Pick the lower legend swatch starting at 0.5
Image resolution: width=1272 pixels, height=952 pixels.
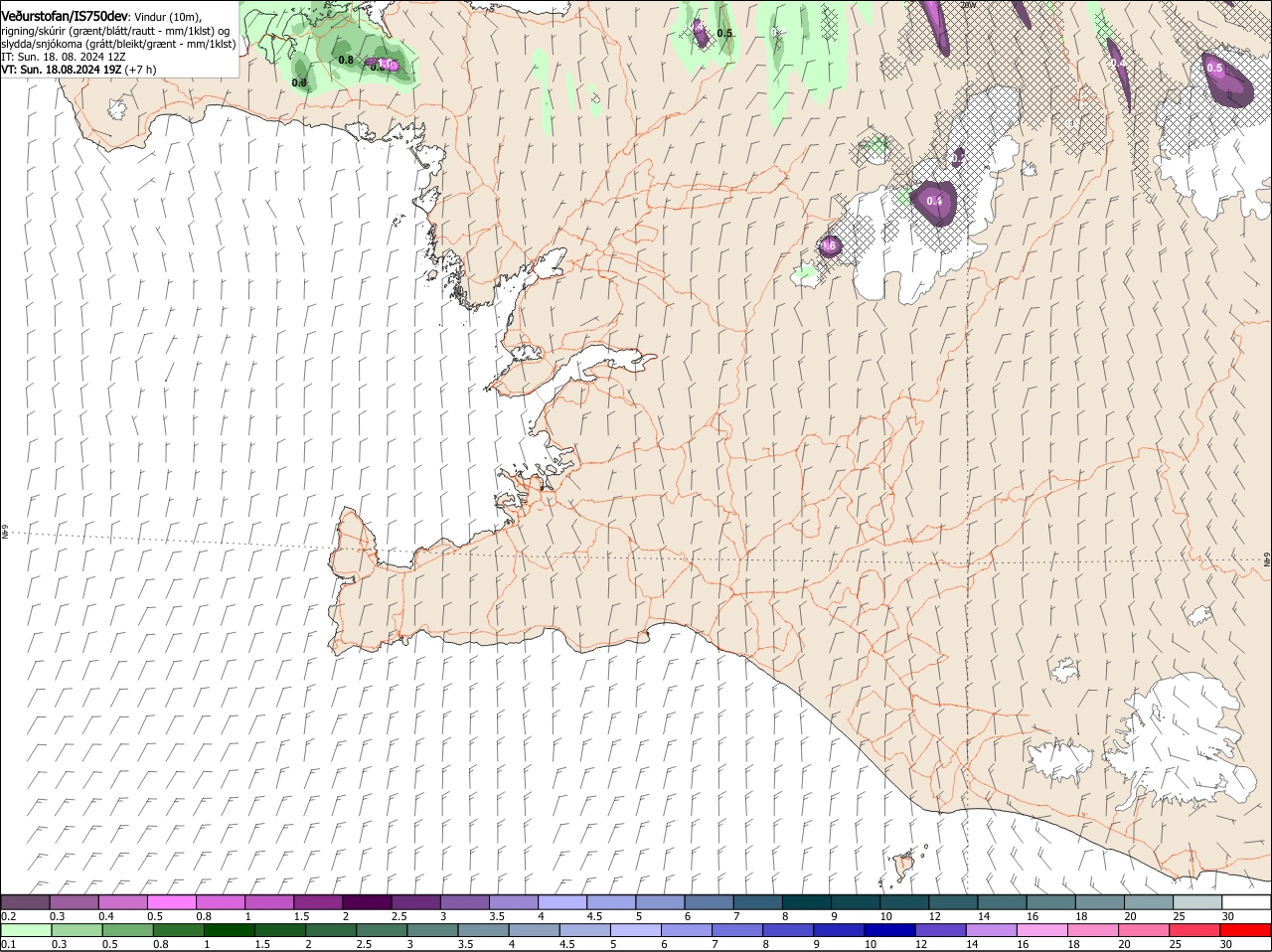coord(127,931)
